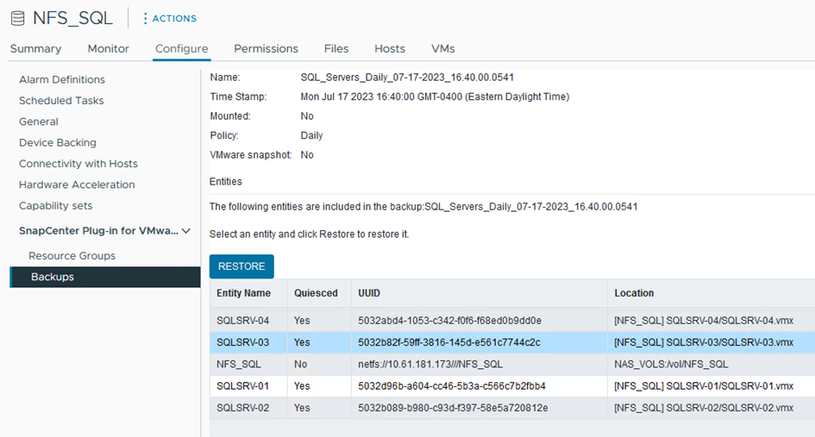Open the Actions menu
Screen dimensions: 815x437
[x=169, y=18]
